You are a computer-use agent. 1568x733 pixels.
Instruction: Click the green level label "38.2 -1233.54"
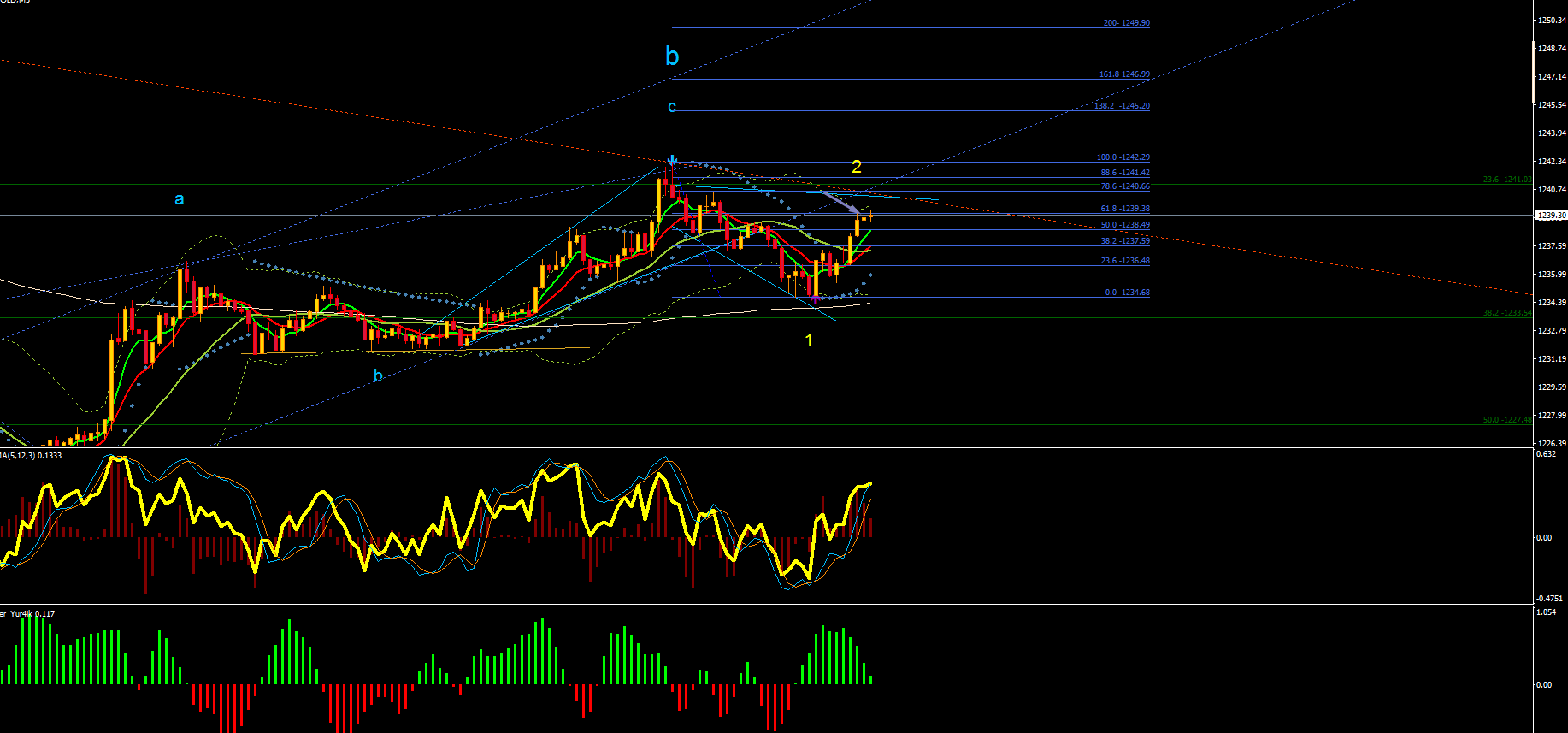[1507, 313]
